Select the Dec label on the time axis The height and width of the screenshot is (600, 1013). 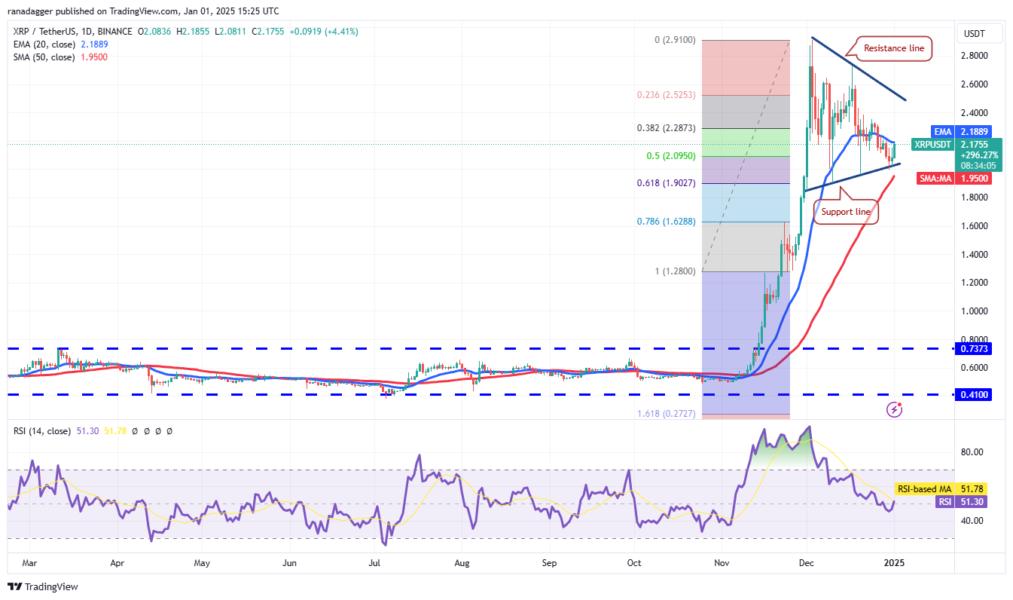[807, 563]
